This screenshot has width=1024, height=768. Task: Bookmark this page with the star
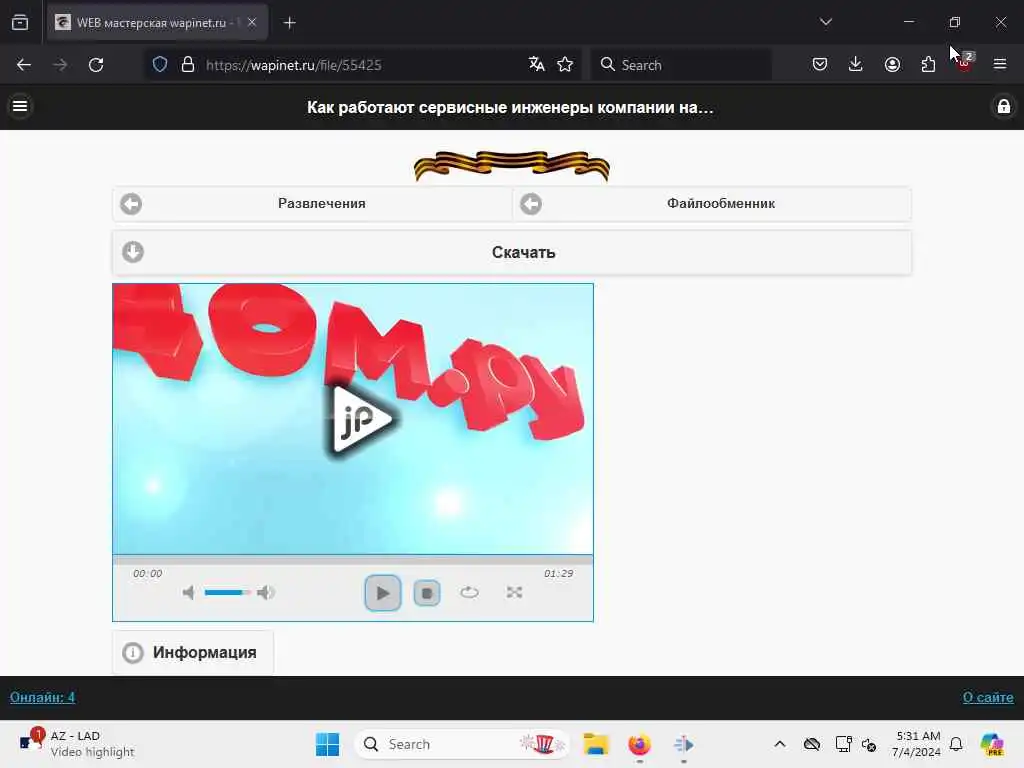[565, 65]
